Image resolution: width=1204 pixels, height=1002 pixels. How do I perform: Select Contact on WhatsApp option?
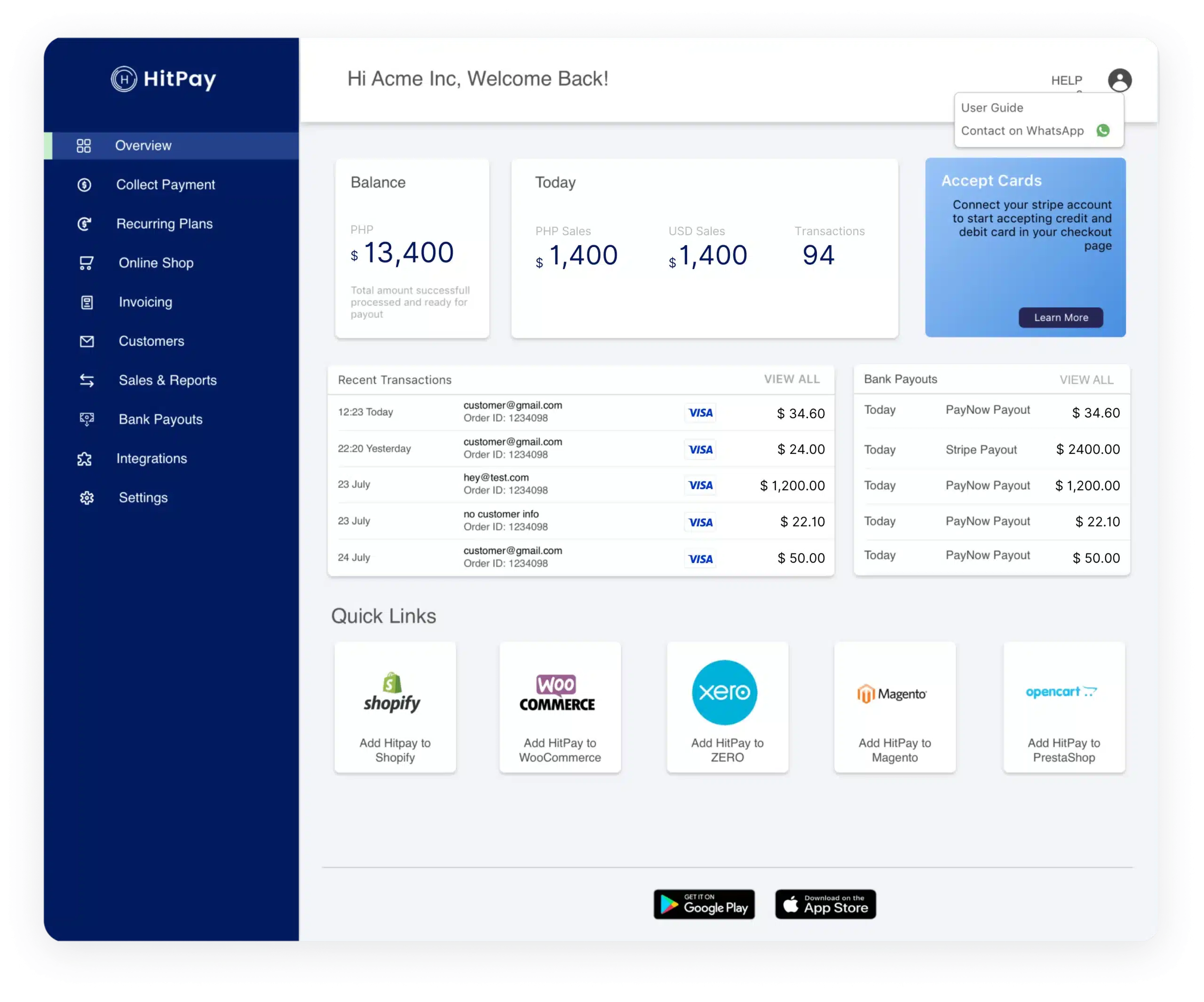[1022, 131]
